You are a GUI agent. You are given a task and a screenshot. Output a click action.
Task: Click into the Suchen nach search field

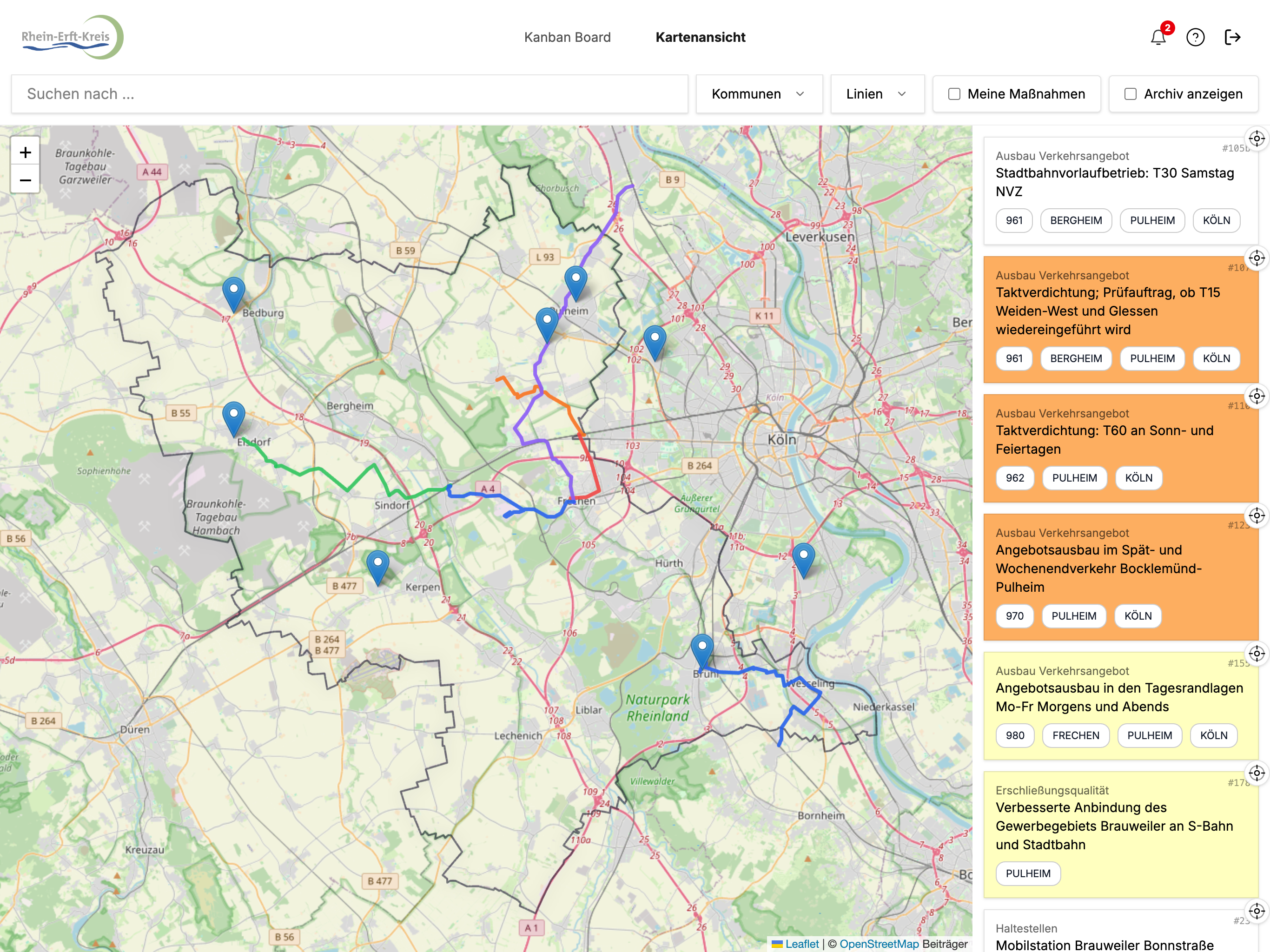tap(349, 94)
